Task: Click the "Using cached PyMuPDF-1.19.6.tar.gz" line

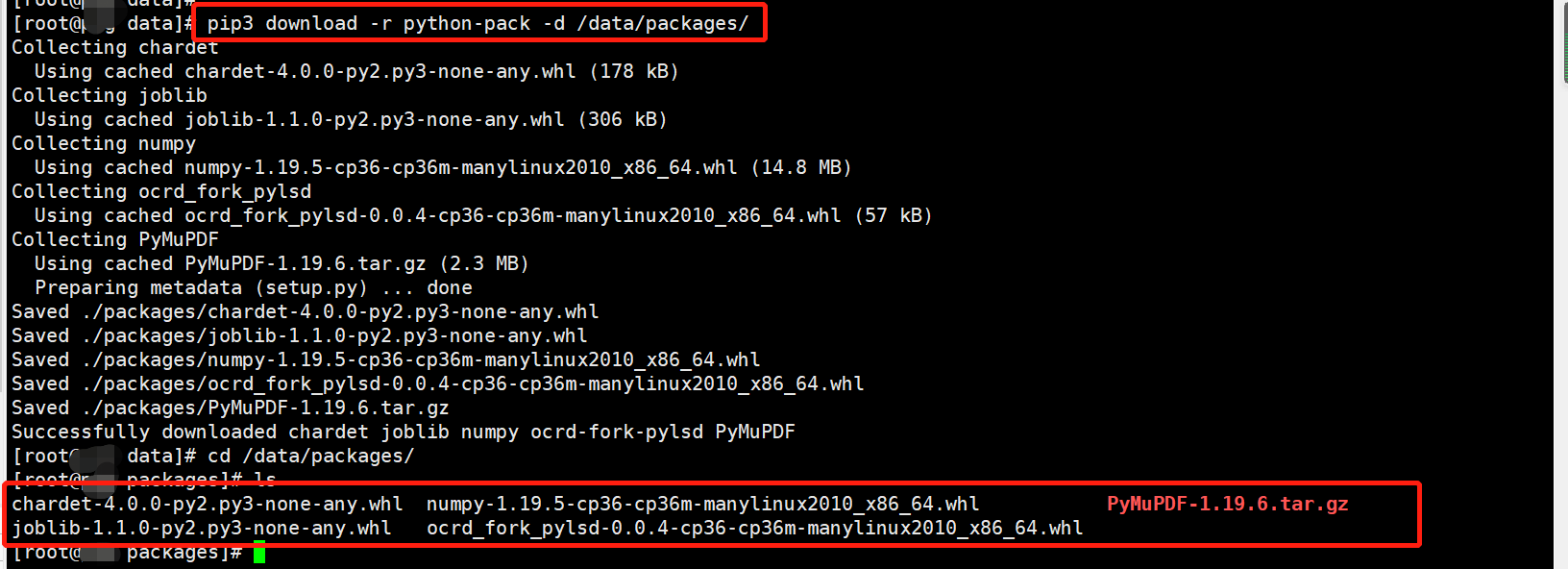Action: (x=282, y=263)
